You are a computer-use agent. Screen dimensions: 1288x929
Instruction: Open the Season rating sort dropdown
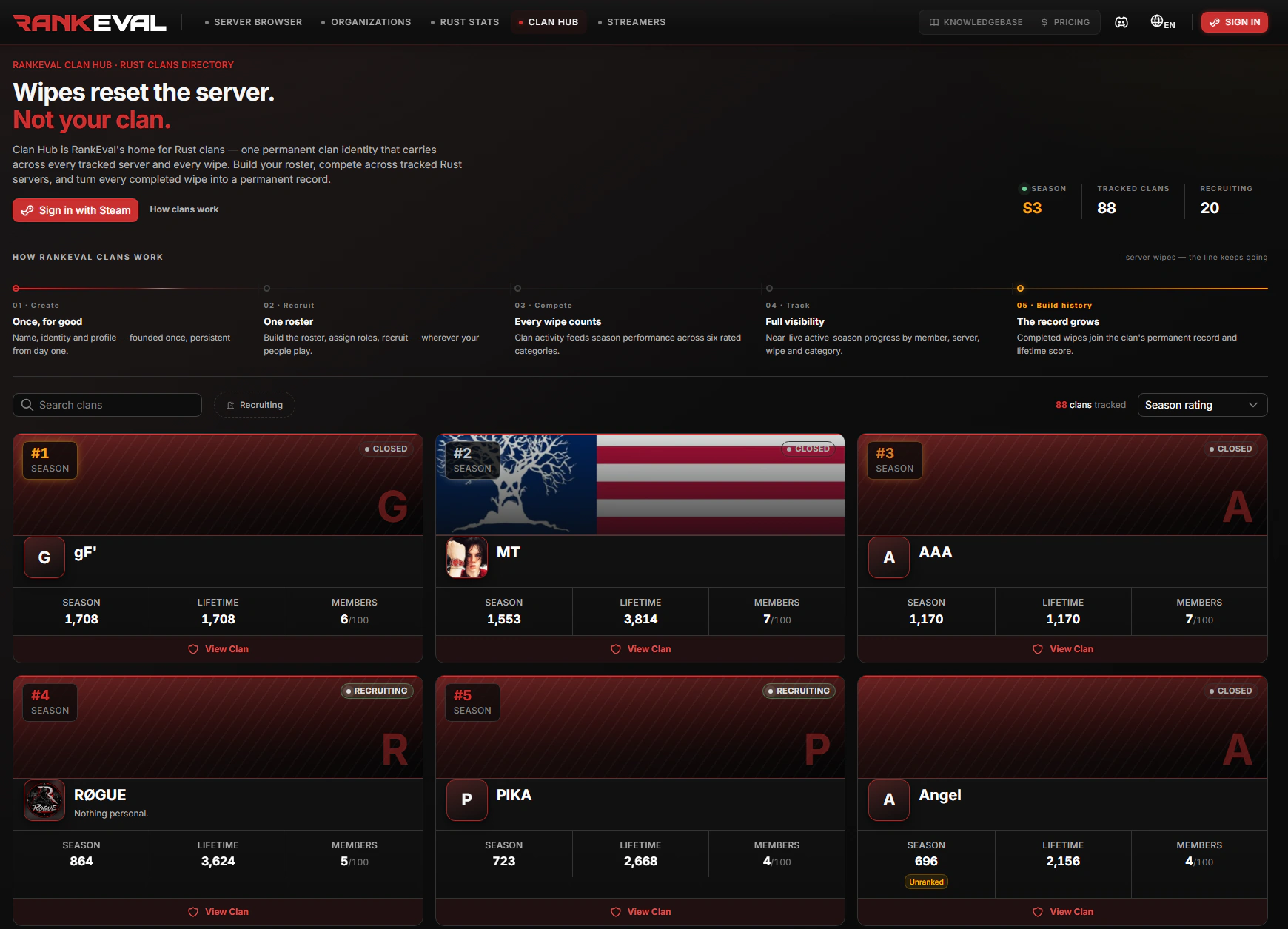pos(1202,405)
